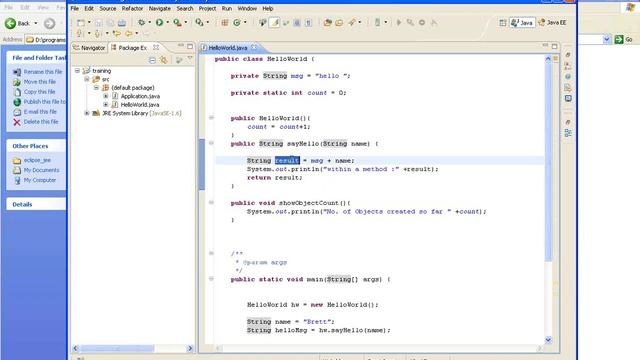This screenshot has width=640, height=360.
Task: Toggle Link with Editor in Package Explorer
Action: 164,60
